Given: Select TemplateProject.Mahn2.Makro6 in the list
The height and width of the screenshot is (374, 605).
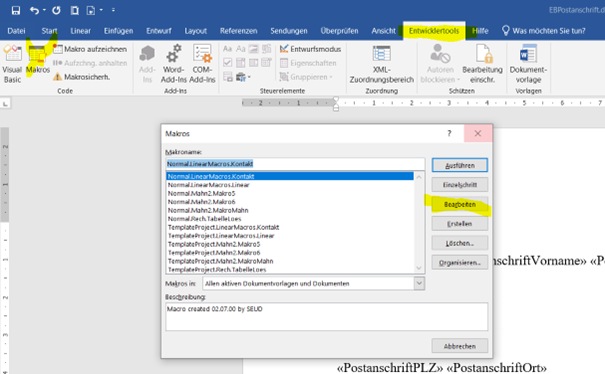Looking at the screenshot, I should click(x=290, y=253).
